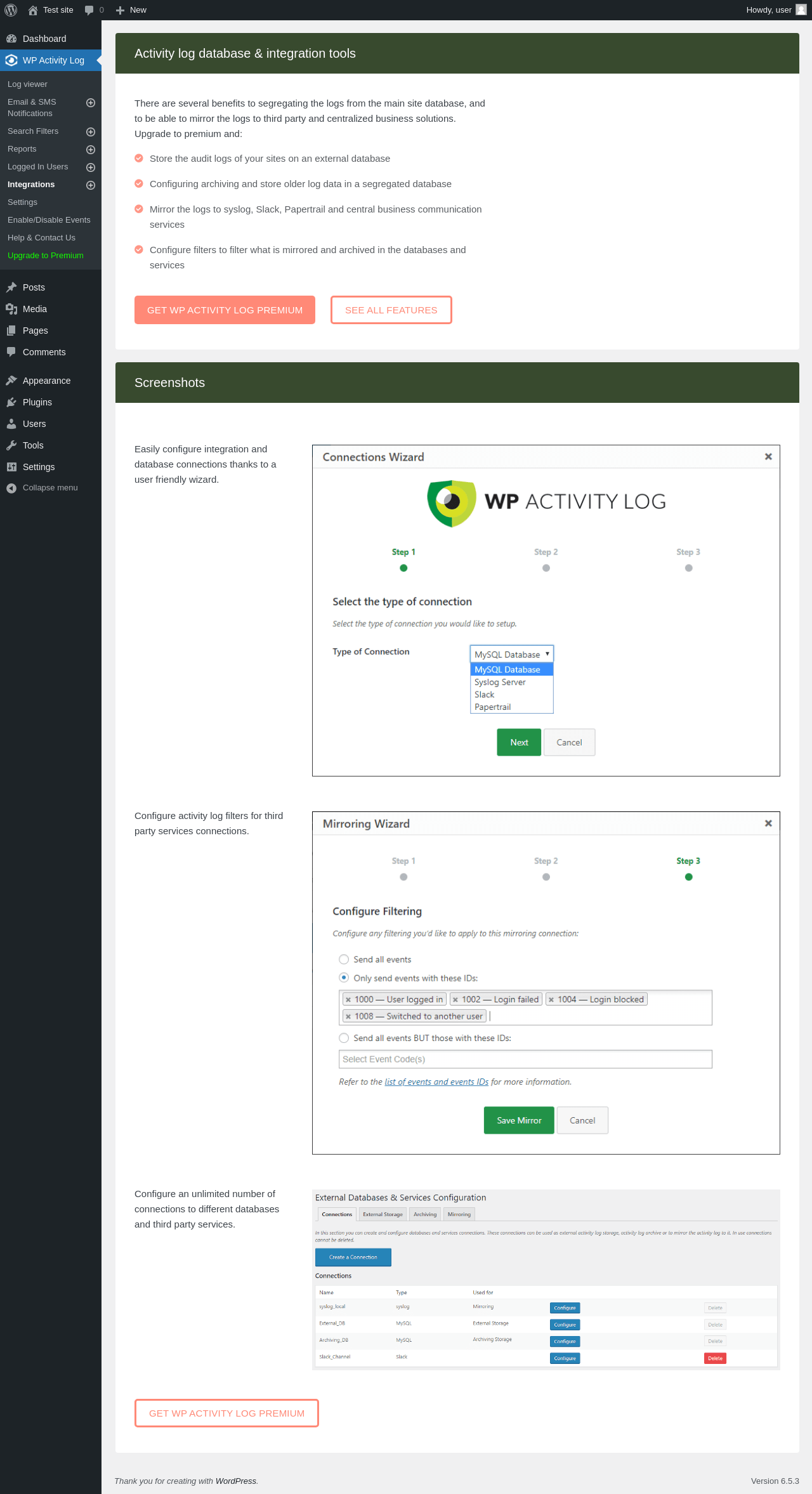The height and width of the screenshot is (1494, 812).
Task: Click the filled GET WP ACTIVITY LOG PREMIUM button
Action: (225, 310)
